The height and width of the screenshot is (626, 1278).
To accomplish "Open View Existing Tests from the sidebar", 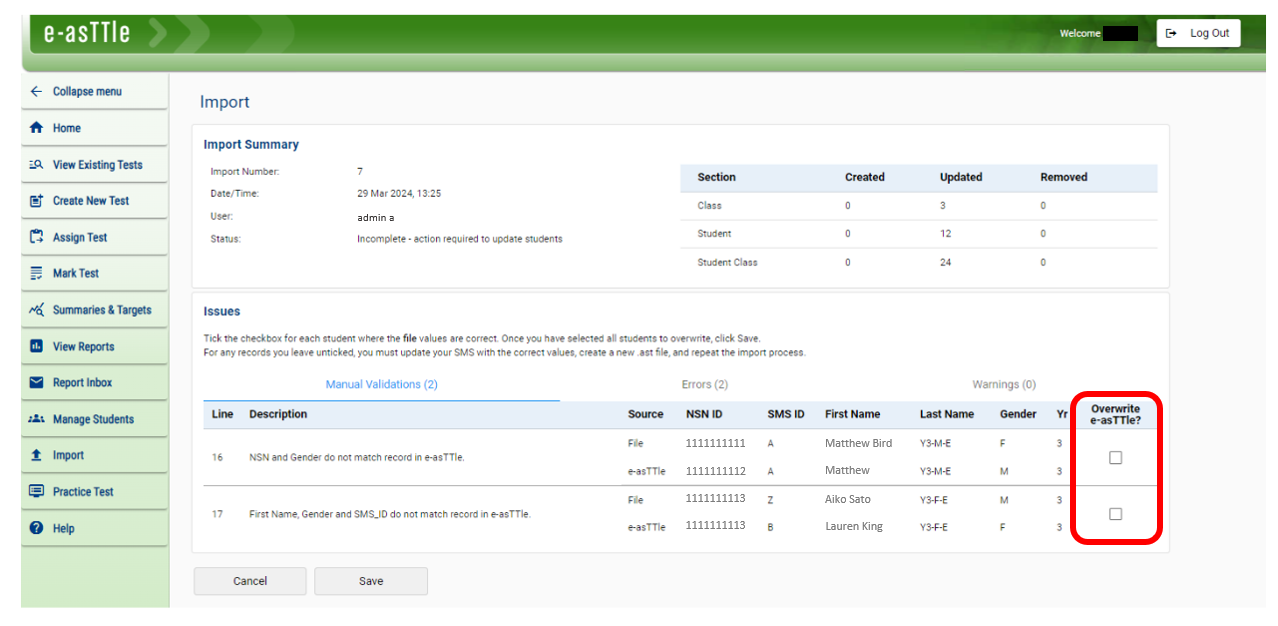I will tap(37, 164).
